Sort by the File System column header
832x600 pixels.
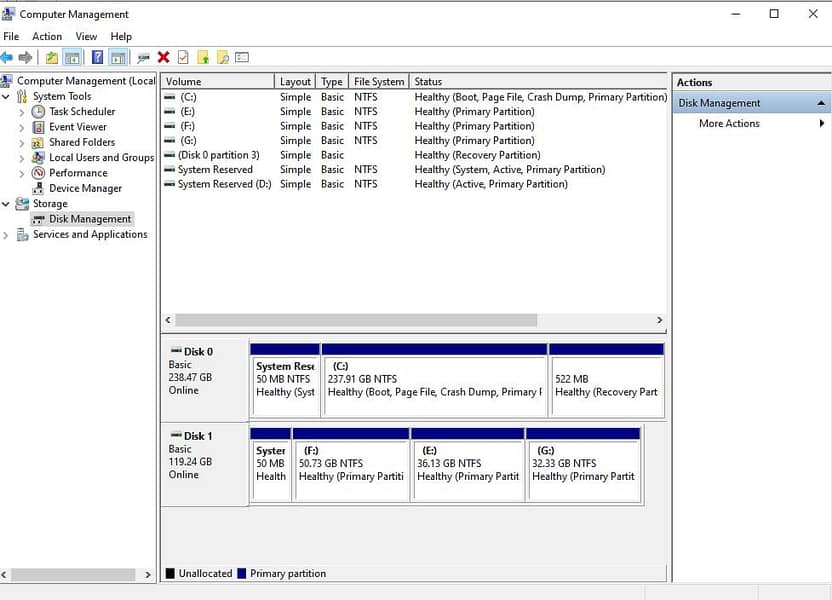pyautogui.click(x=379, y=81)
